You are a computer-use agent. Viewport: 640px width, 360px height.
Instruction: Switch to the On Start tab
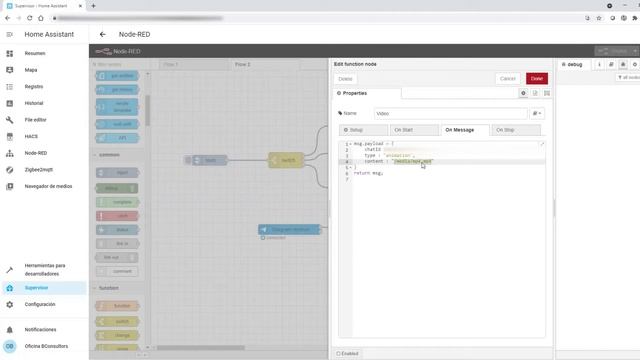click(414, 130)
